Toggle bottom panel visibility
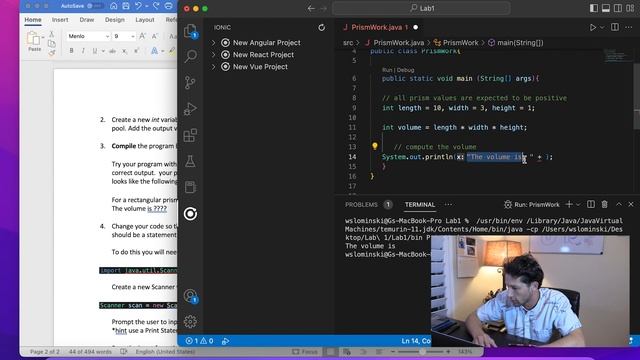This screenshot has height=360, width=640. tap(606, 8)
